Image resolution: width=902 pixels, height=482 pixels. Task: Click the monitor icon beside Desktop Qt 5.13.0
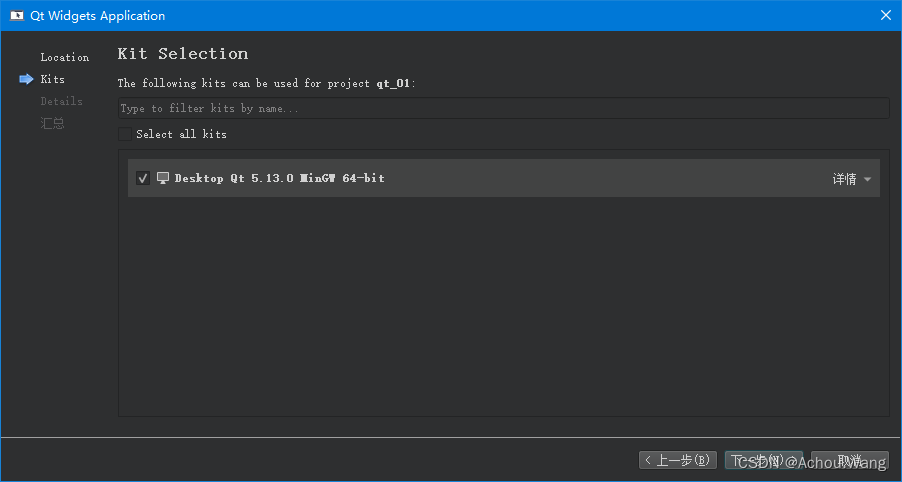coord(163,178)
